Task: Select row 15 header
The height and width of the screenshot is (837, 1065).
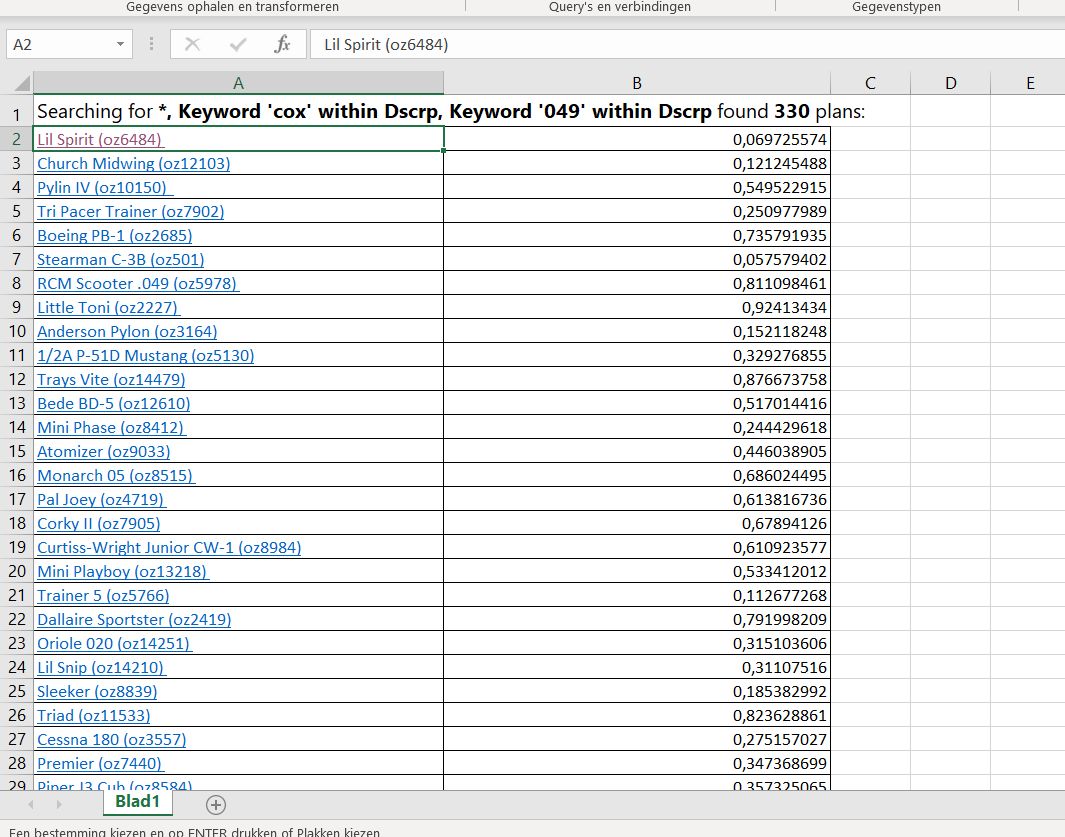Action: (16, 451)
